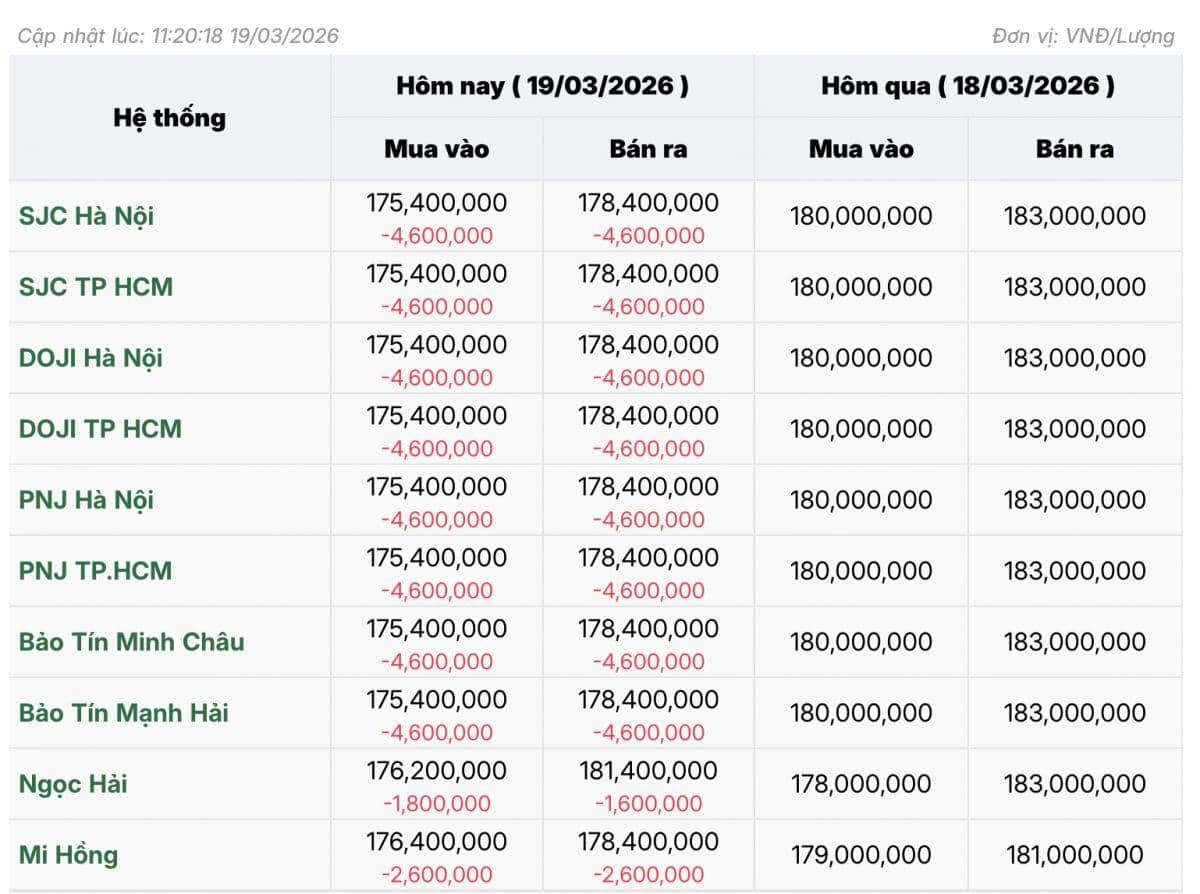Viewport: 1200px width, 894px height.
Task: Select SJC Hà Nội today's buy price 175,400,000
Action: (437, 203)
